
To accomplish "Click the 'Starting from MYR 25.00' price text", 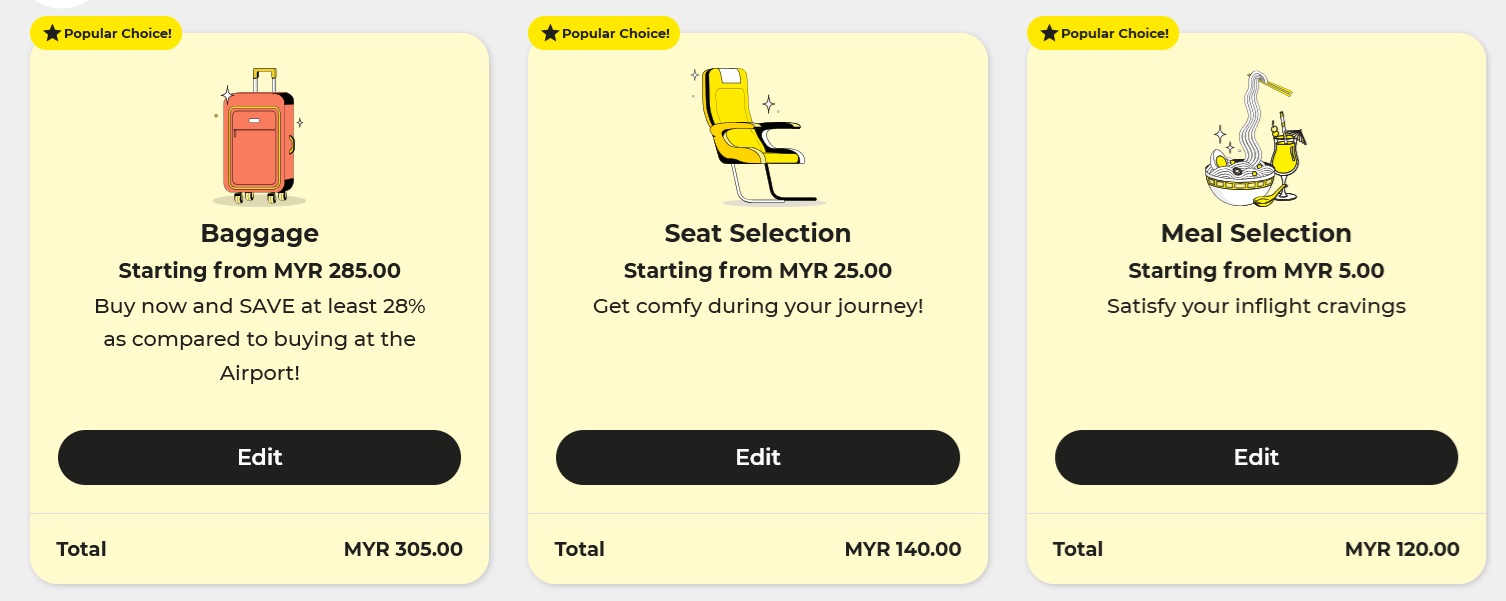I will coord(757,271).
